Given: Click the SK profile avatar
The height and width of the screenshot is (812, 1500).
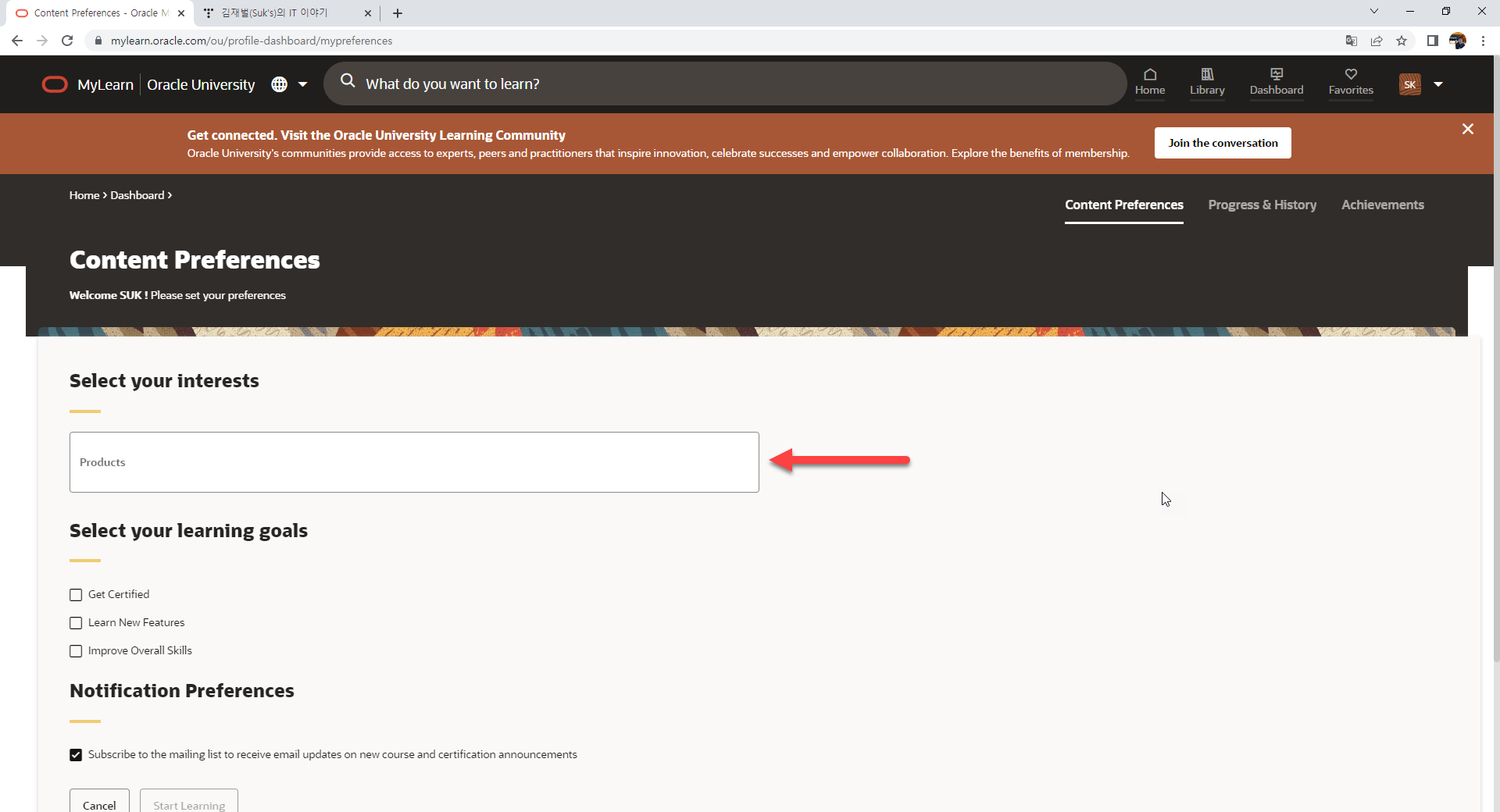Looking at the screenshot, I should [1410, 84].
